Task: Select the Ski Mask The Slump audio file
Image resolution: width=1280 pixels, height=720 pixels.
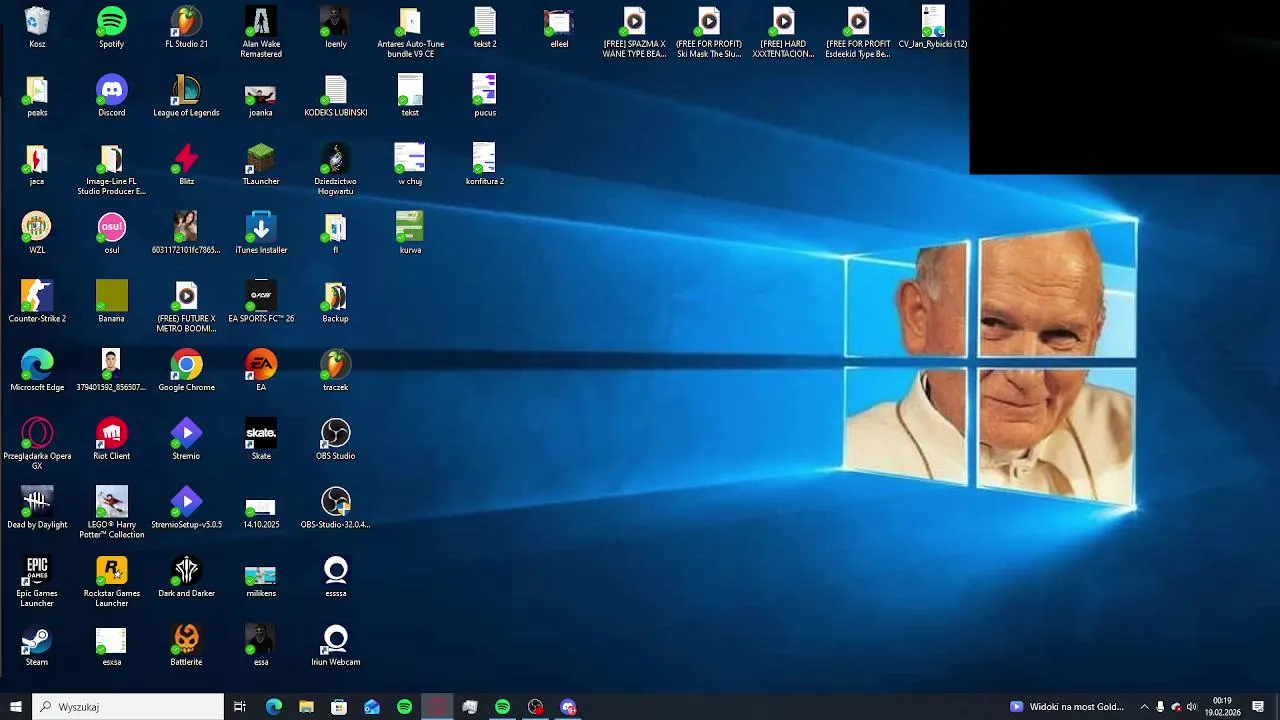Action: tap(709, 32)
